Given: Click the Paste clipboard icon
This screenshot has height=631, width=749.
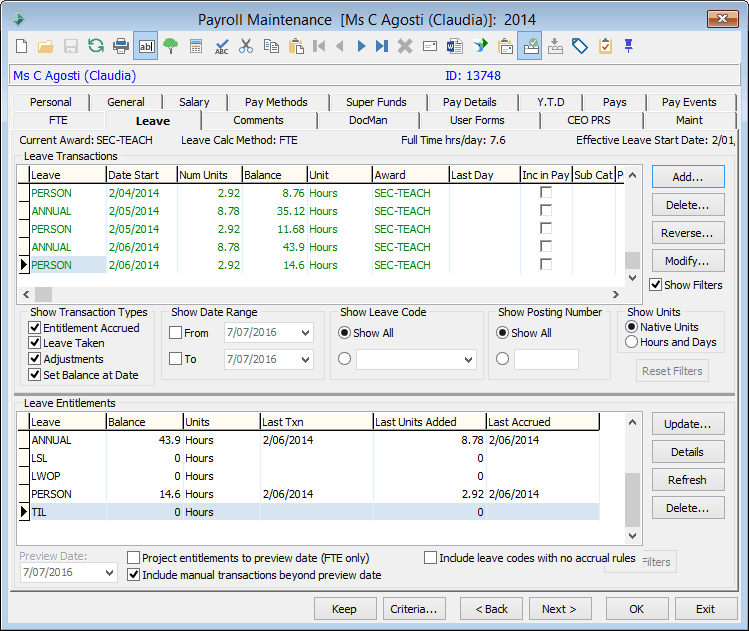Looking at the screenshot, I should click(x=296, y=46).
